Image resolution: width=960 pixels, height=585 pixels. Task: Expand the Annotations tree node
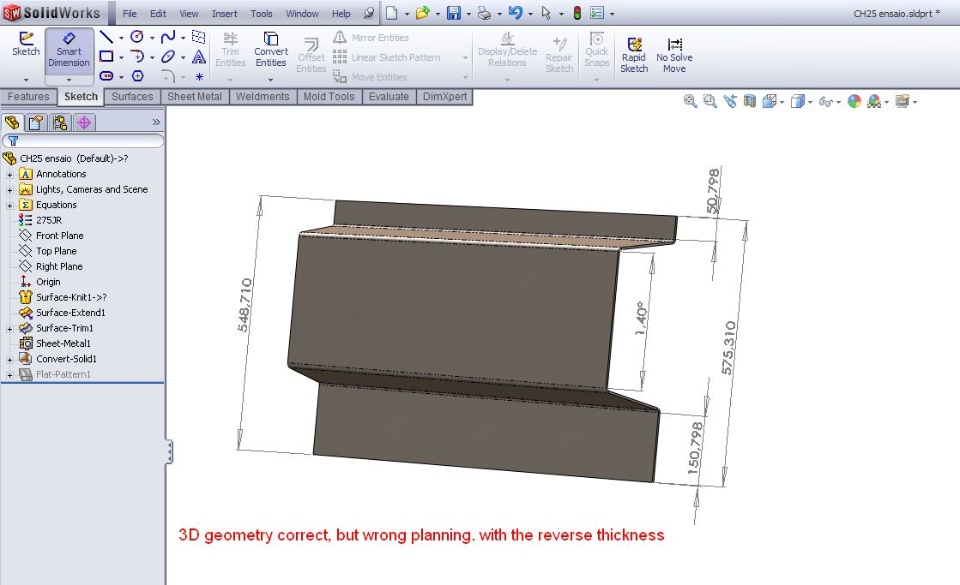click(x=10, y=174)
